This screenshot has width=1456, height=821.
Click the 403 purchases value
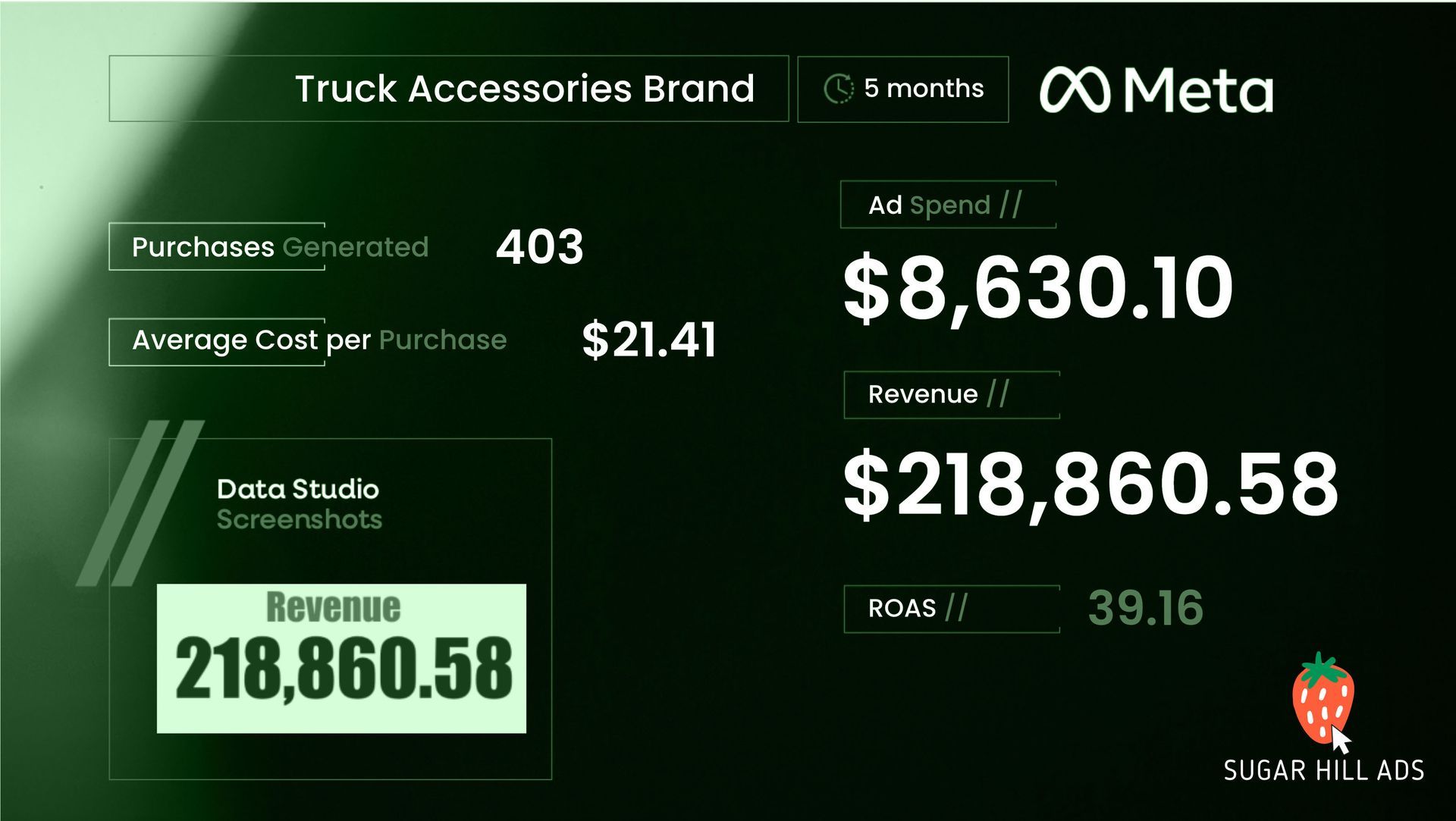coord(539,247)
